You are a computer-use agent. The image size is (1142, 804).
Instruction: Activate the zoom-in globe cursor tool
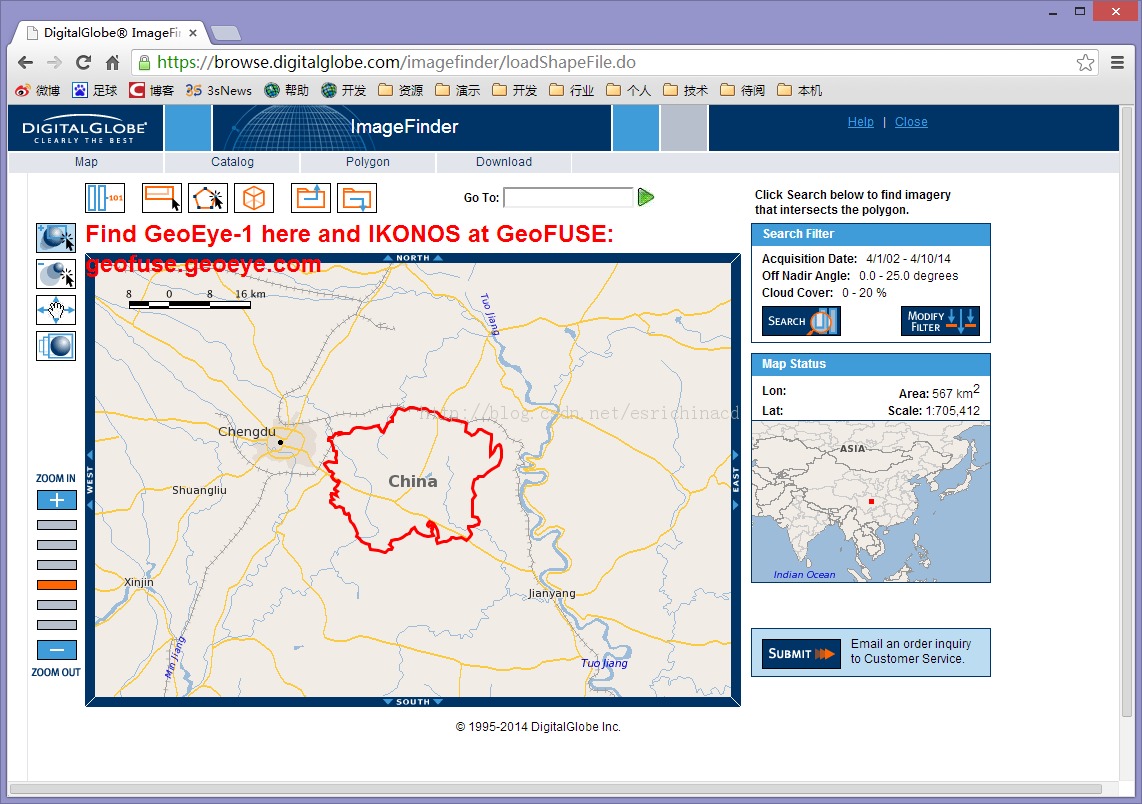(56, 238)
